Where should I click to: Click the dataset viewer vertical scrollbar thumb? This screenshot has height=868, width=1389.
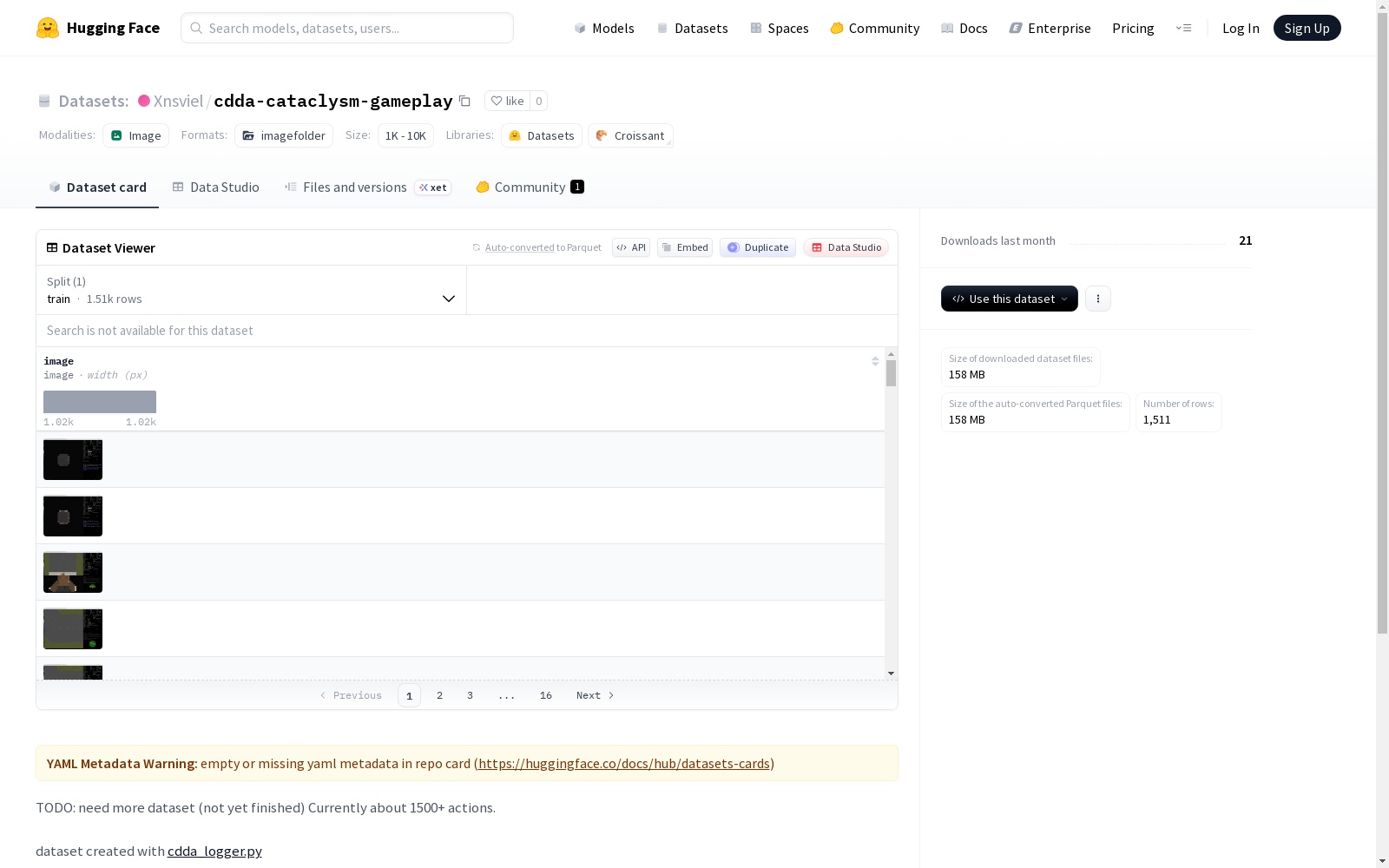click(x=891, y=373)
